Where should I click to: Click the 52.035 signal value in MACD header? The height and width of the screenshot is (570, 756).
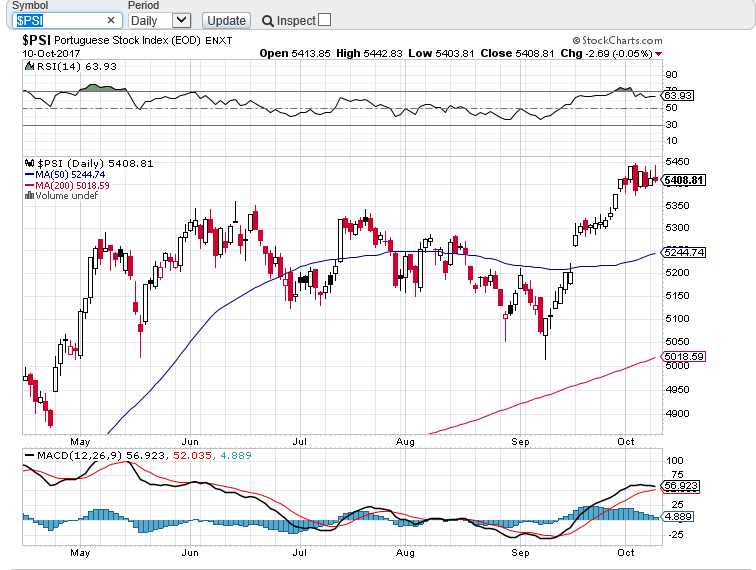[x=192, y=455]
